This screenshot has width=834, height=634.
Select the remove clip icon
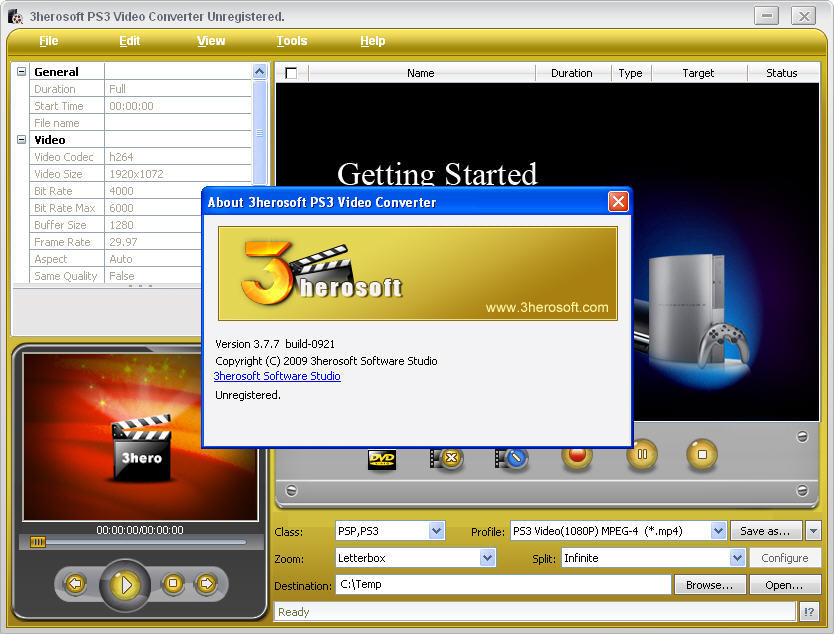pyautogui.click(x=447, y=458)
